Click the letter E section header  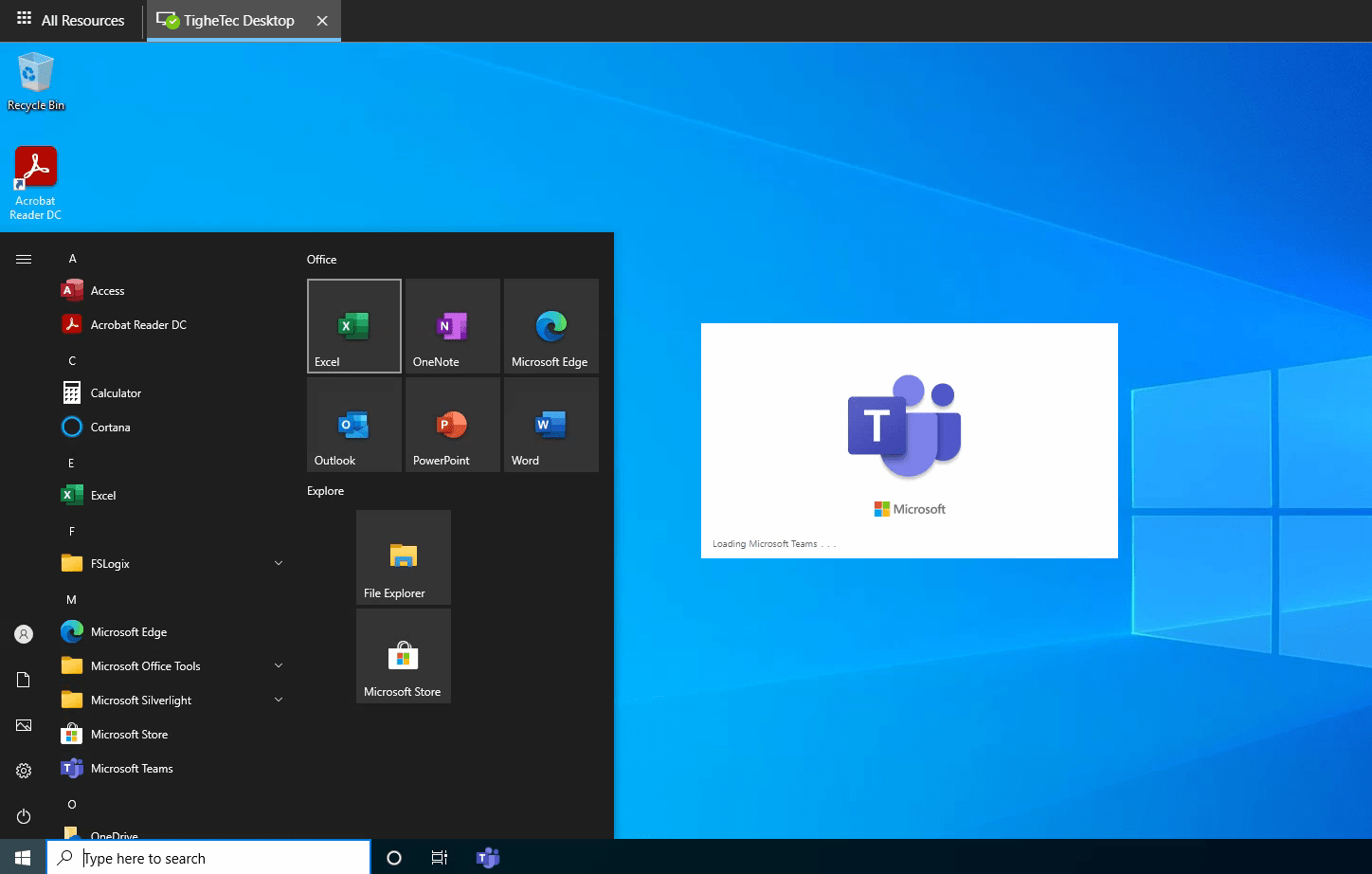point(72,464)
